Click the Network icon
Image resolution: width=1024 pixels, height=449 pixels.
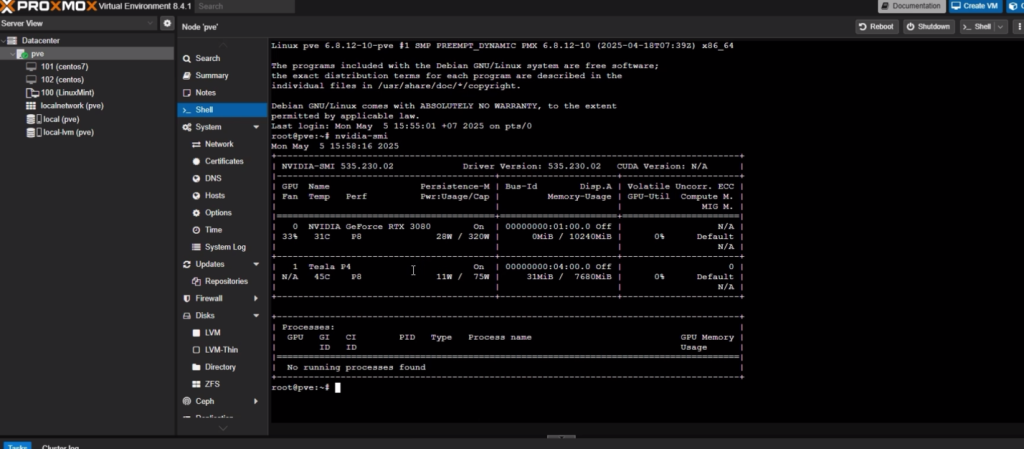[x=197, y=144]
